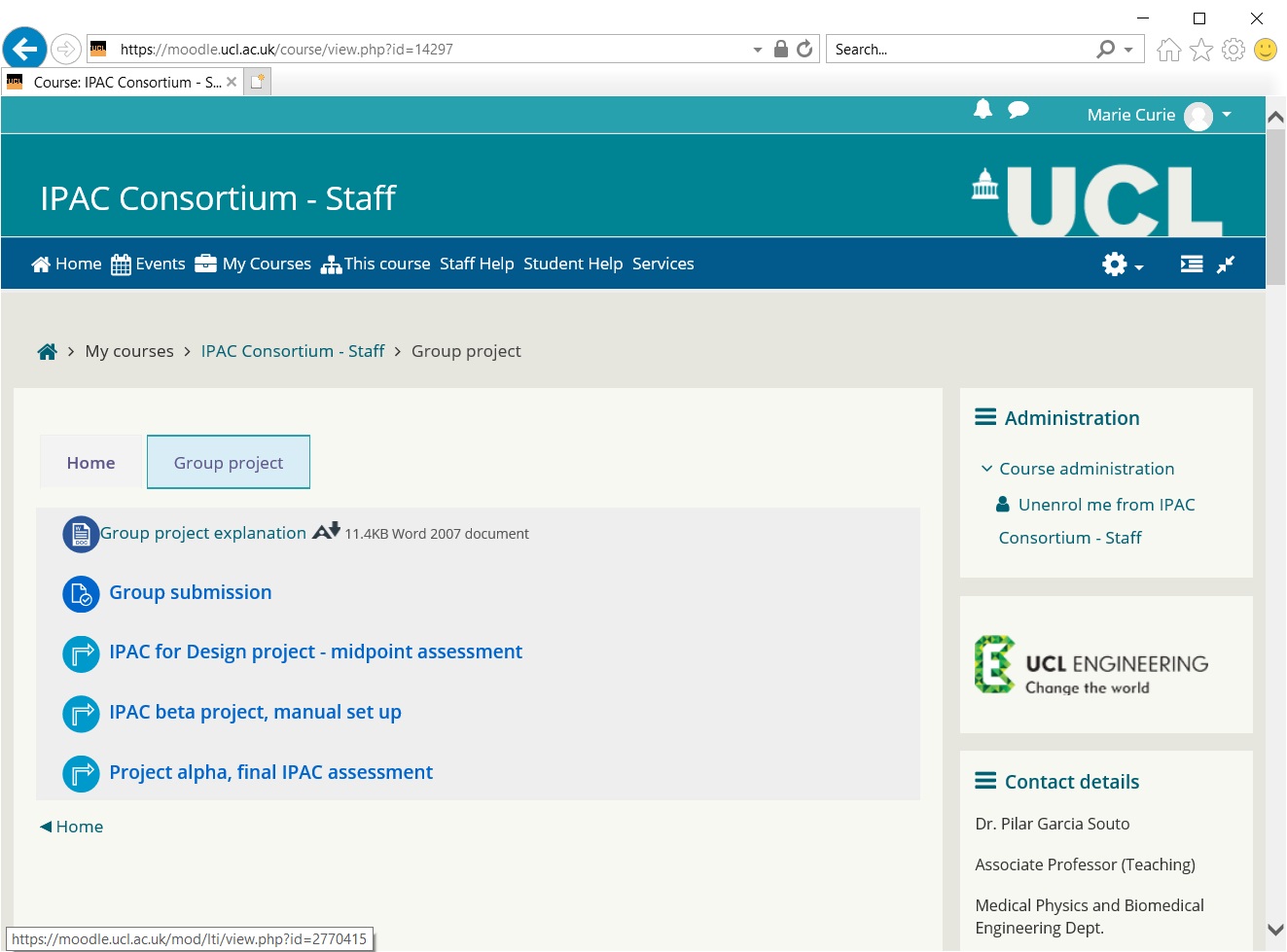Open IPAC for Design project midpoint assessment
This screenshot has height=952, width=1287.
(316, 652)
